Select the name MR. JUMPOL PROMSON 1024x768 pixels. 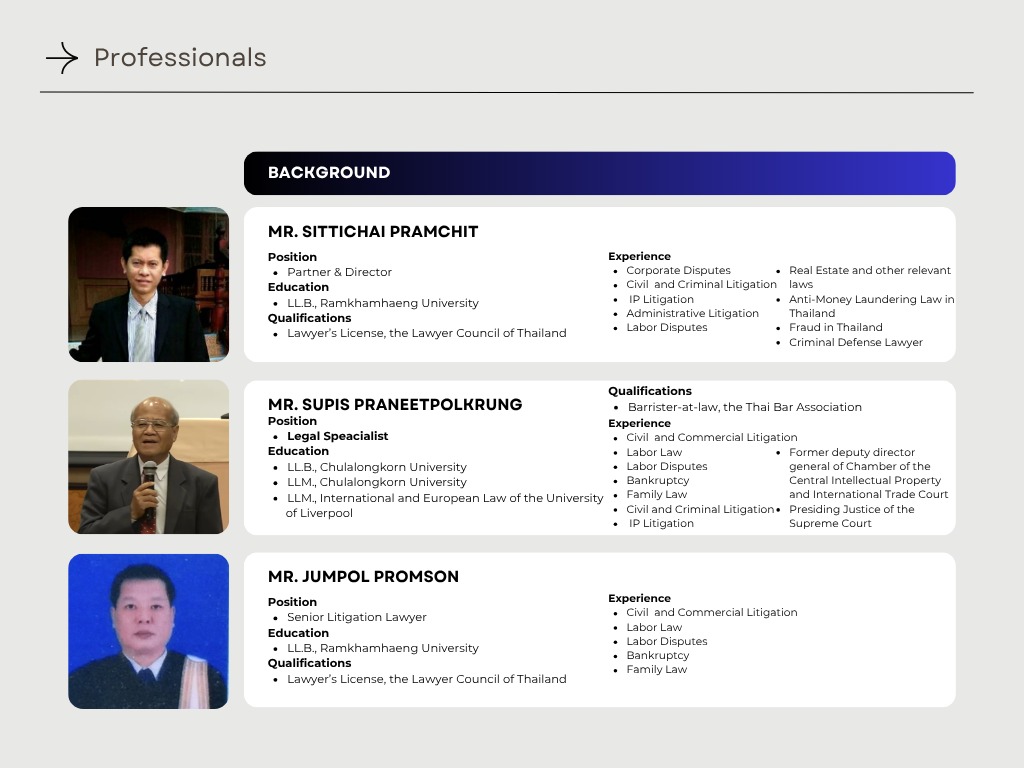[x=363, y=577]
